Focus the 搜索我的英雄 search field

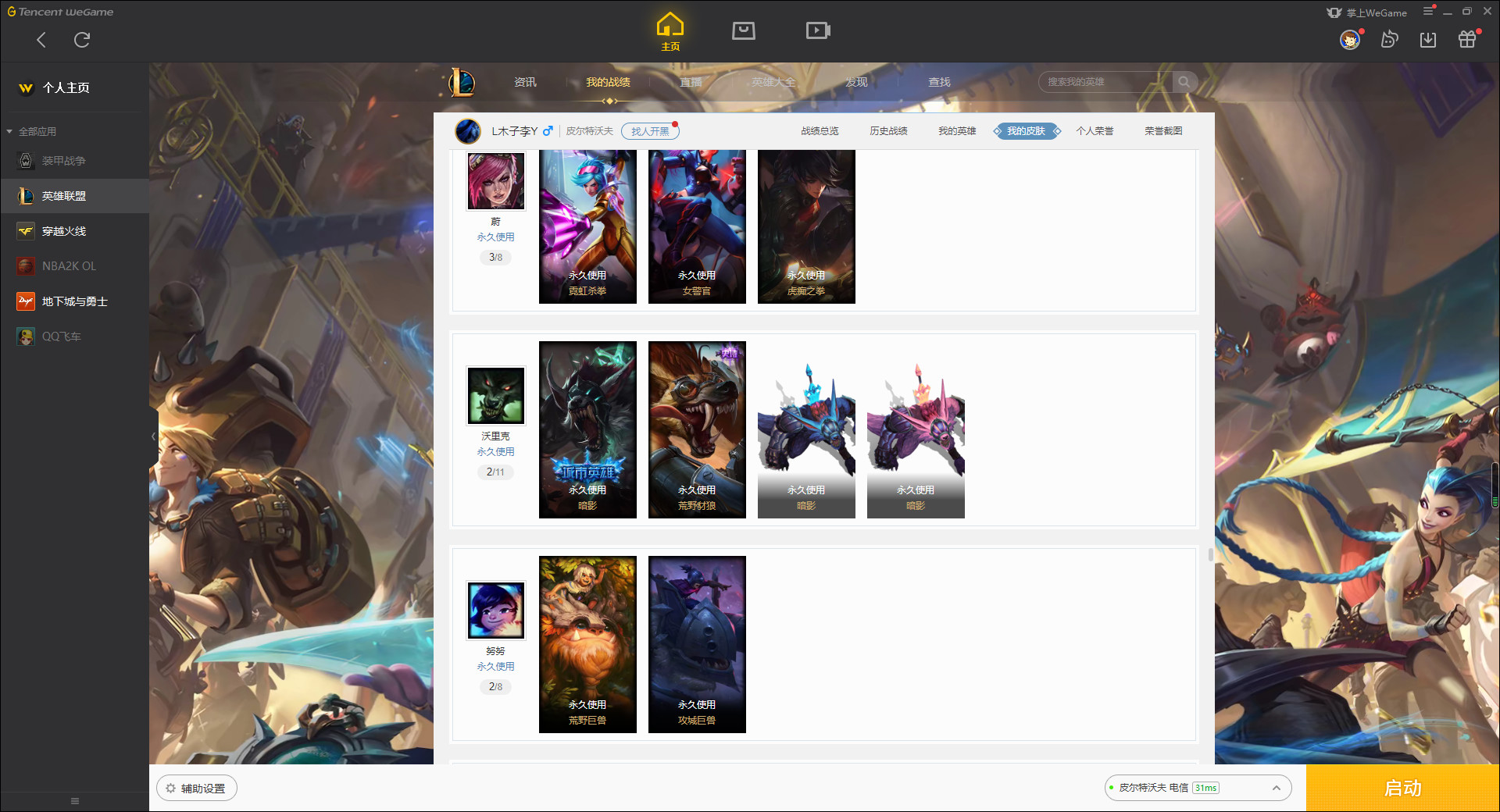tap(1105, 82)
